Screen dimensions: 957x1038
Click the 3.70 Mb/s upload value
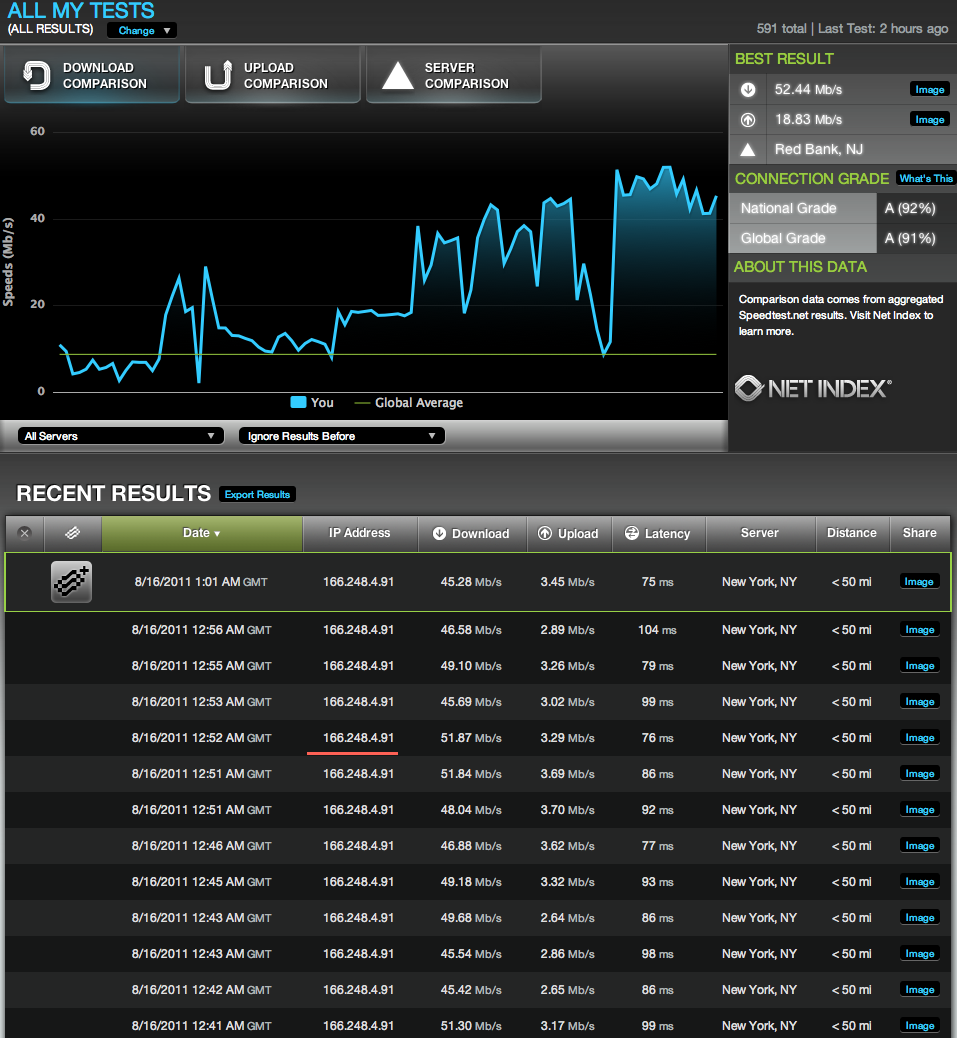click(567, 810)
